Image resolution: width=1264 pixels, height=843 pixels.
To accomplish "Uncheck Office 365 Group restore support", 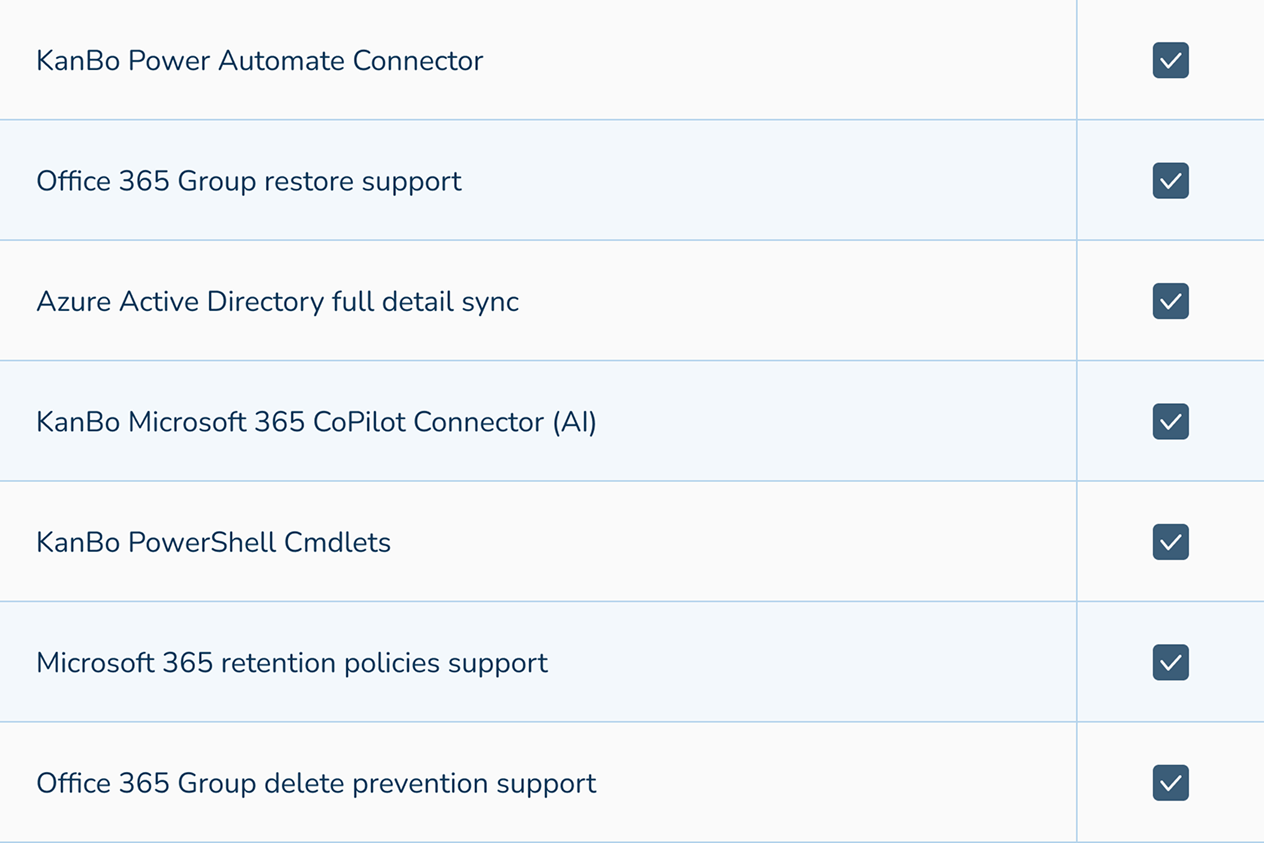I will pyautogui.click(x=1170, y=181).
